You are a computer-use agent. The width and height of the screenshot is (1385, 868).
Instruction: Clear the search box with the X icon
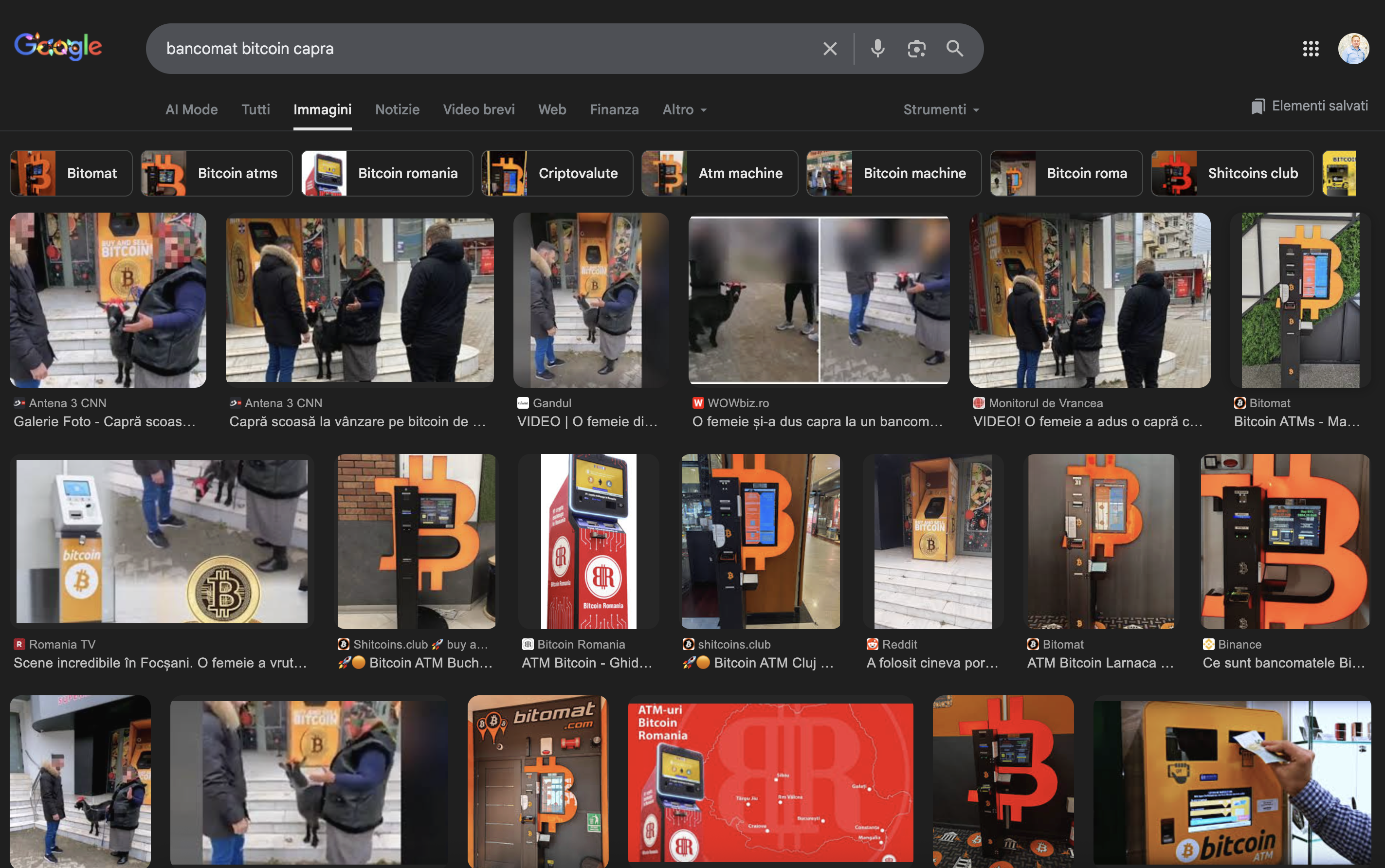click(830, 49)
